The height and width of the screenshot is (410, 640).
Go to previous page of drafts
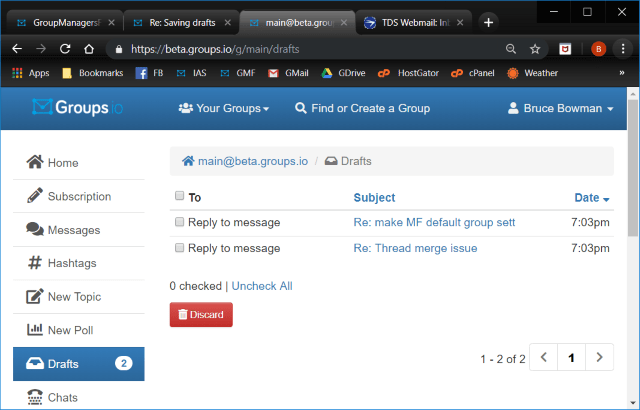coord(543,357)
